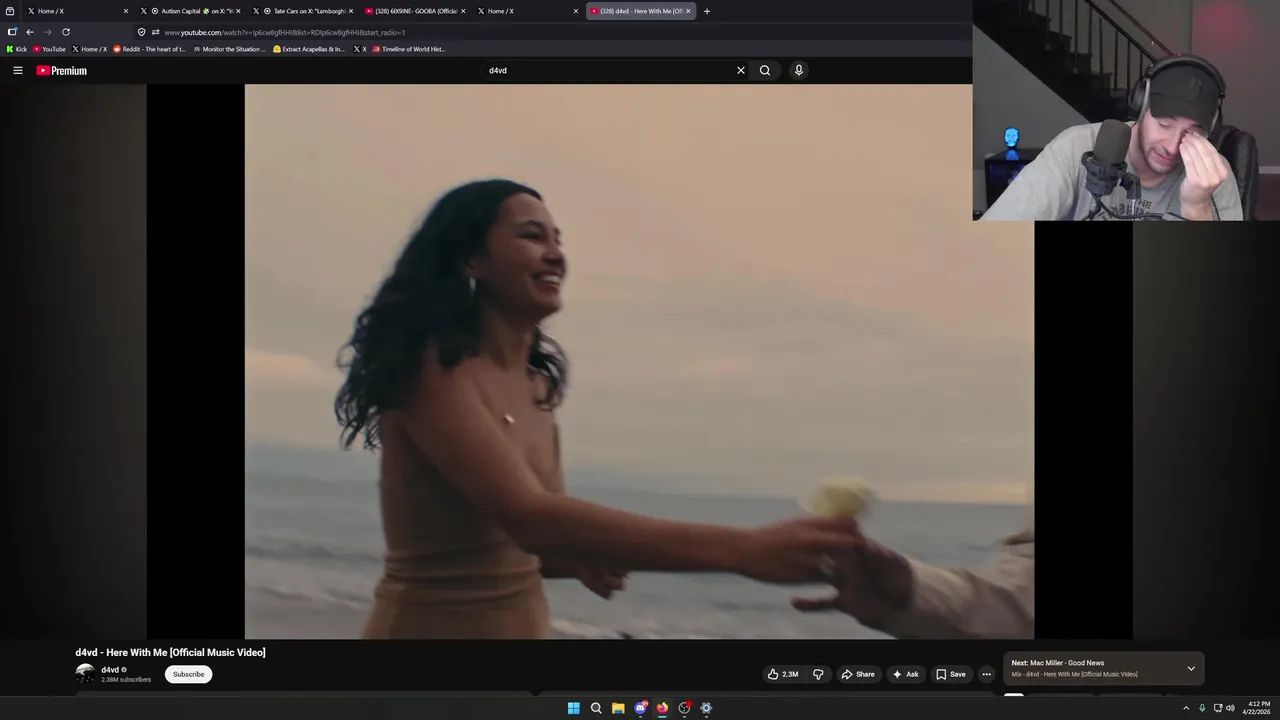Open File Explorer from the taskbar

(x=618, y=708)
